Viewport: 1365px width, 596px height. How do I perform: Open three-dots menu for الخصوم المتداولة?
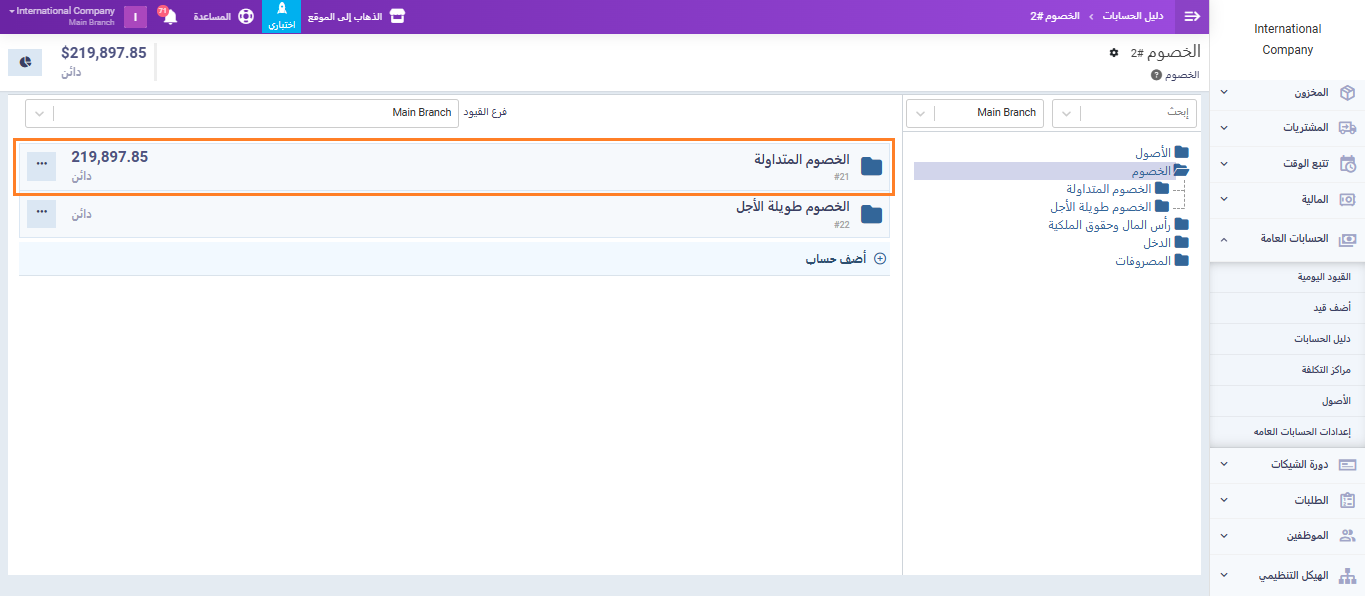[41, 164]
